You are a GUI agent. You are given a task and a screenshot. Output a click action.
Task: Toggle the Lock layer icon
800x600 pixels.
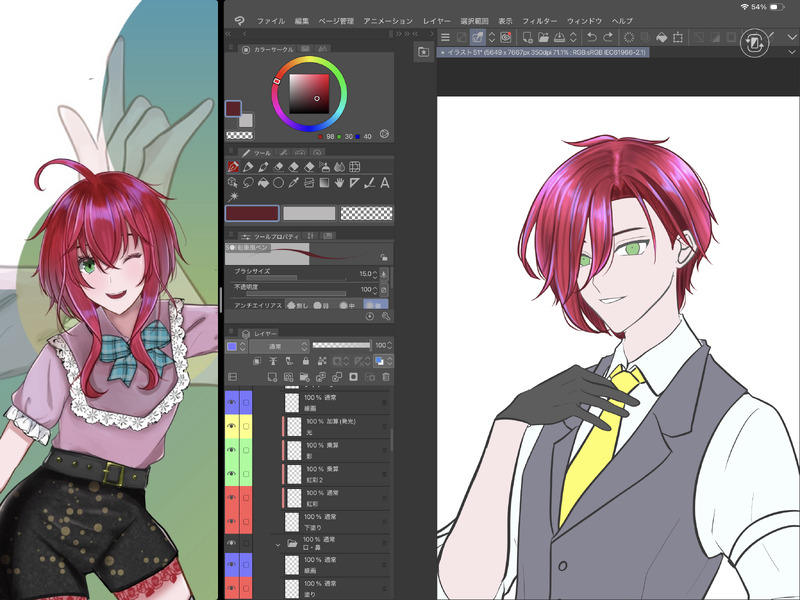(x=306, y=361)
